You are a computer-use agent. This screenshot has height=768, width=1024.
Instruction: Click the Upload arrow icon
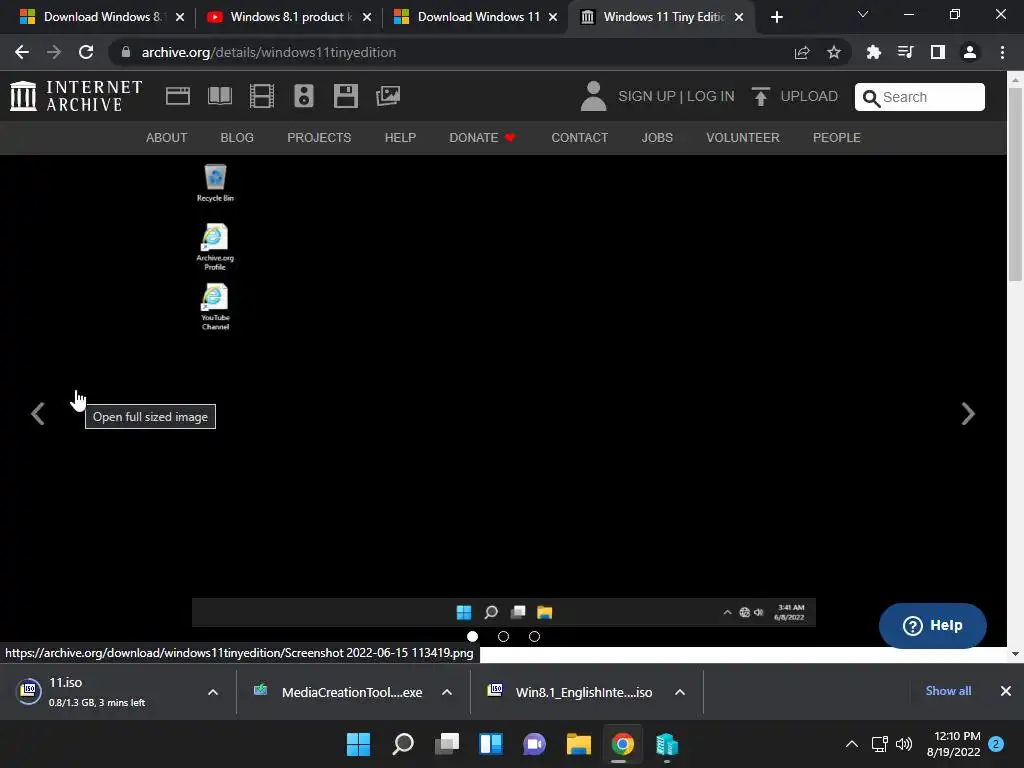coord(761,96)
